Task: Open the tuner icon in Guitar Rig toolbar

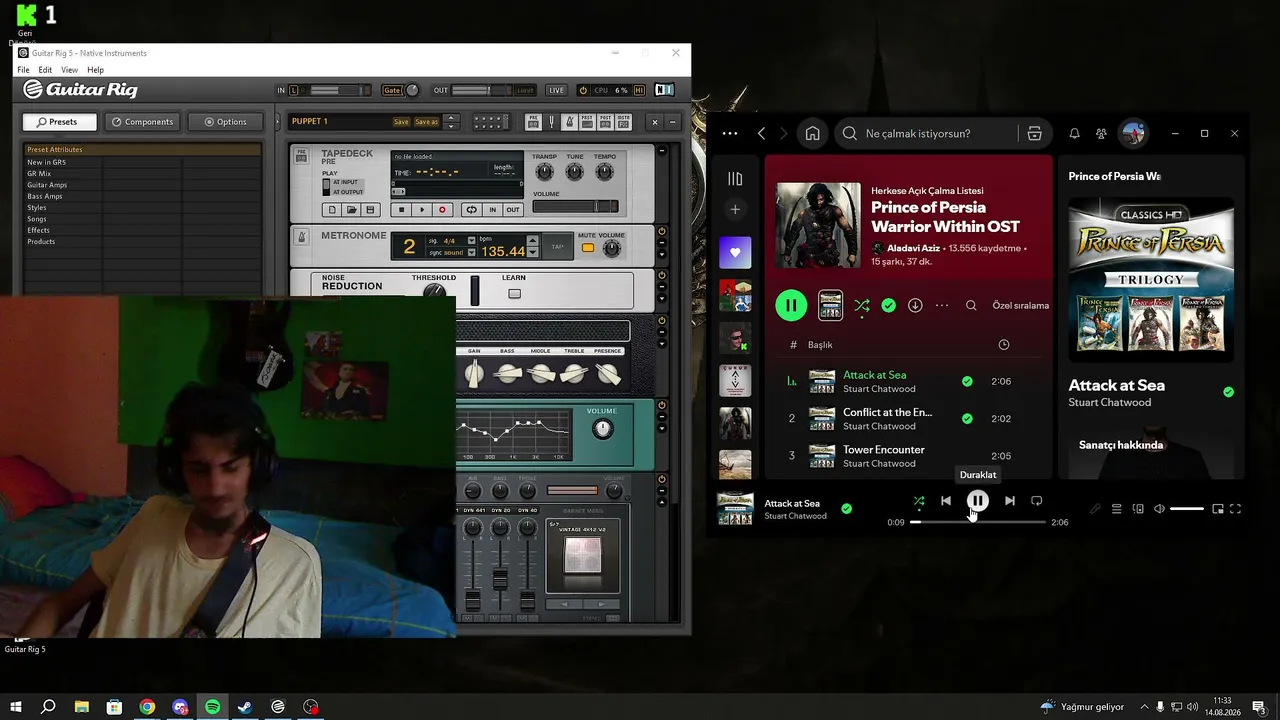Action: click(552, 121)
